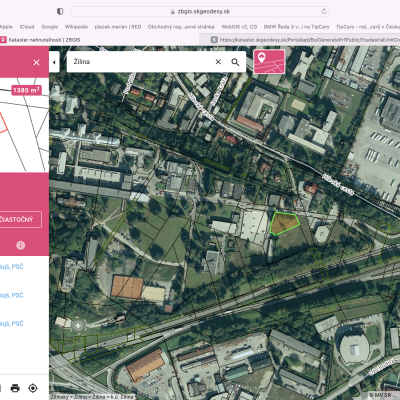This screenshot has width=400, height=400.
Task: Open the WebGIS v2, CG bookmark
Action: [x=239, y=27]
